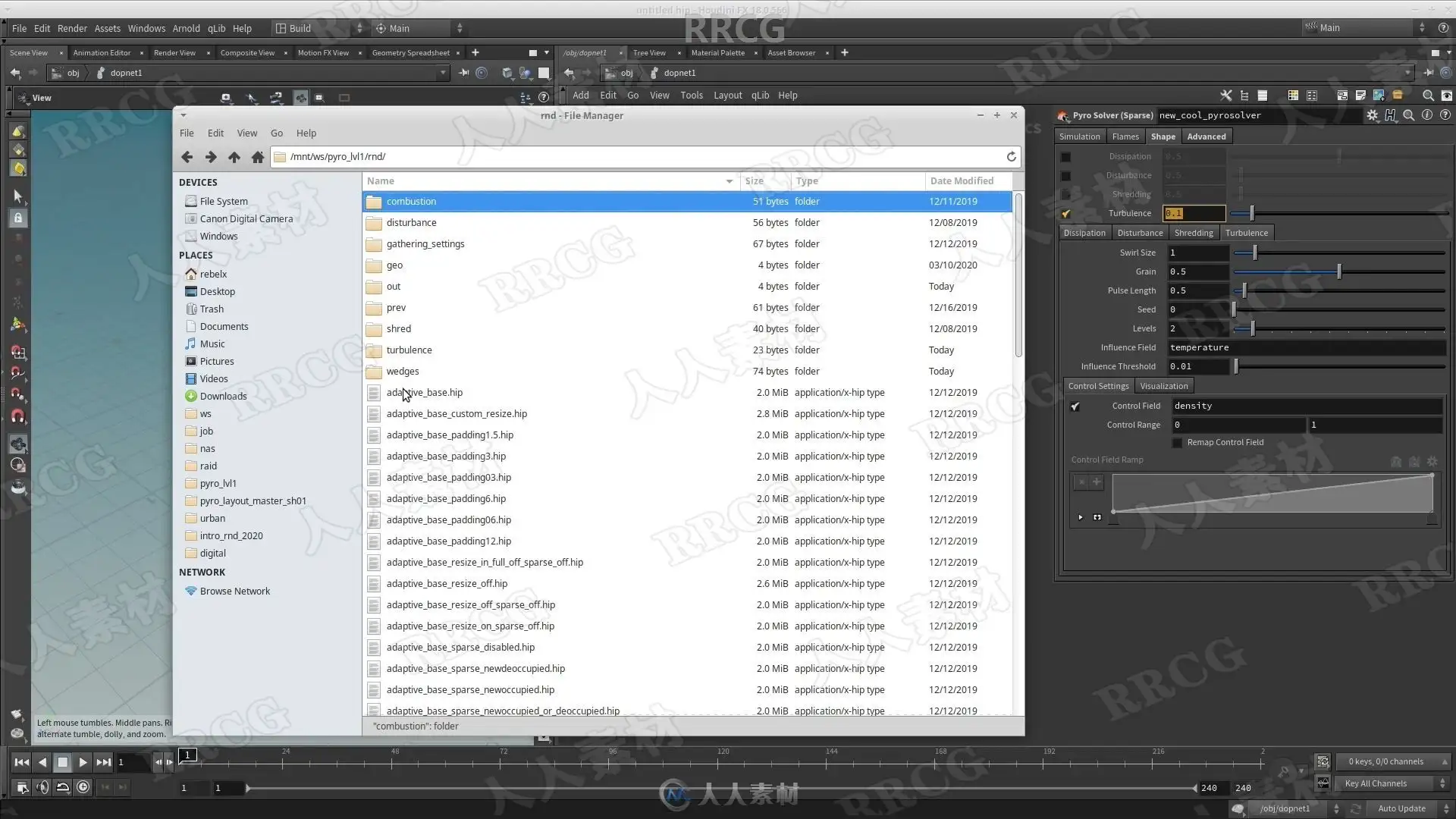
Task: Enable the Dissipation checkbox
Action: pos(1065,157)
